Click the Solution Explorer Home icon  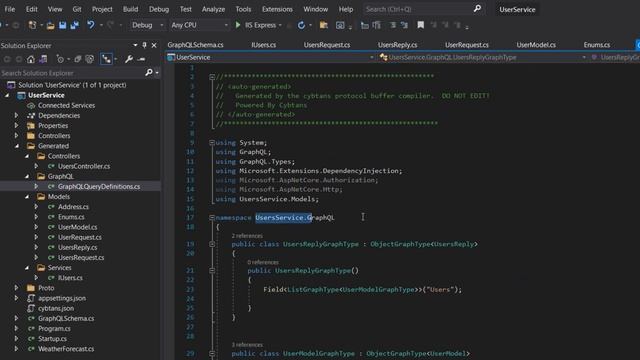31,59
